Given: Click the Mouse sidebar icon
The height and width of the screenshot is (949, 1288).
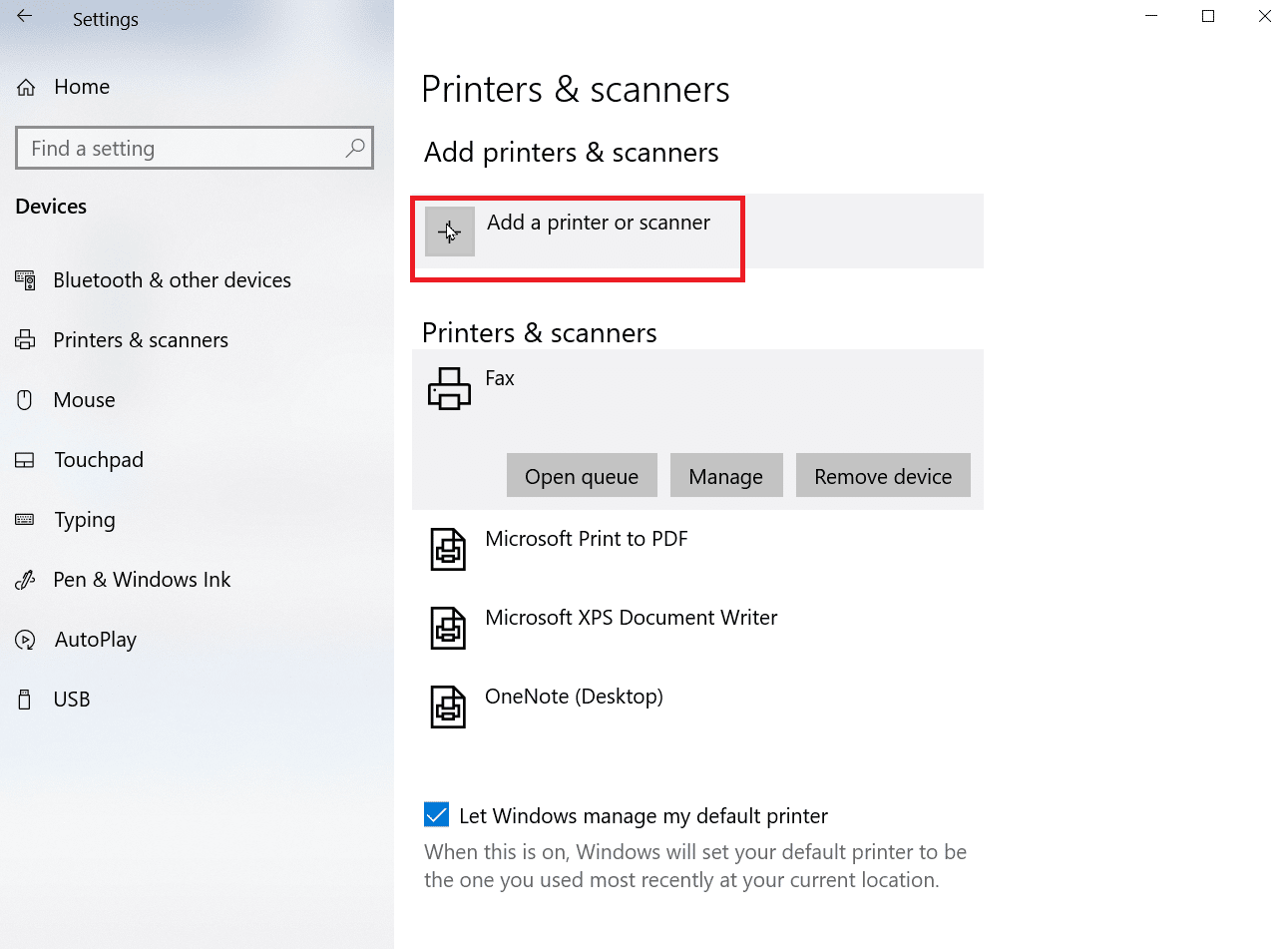Looking at the screenshot, I should (25, 400).
